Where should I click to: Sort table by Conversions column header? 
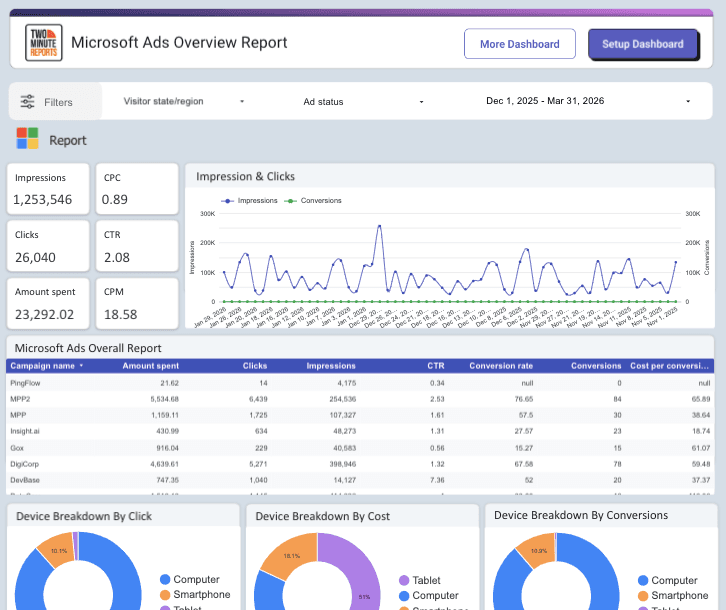[x=596, y=366]
